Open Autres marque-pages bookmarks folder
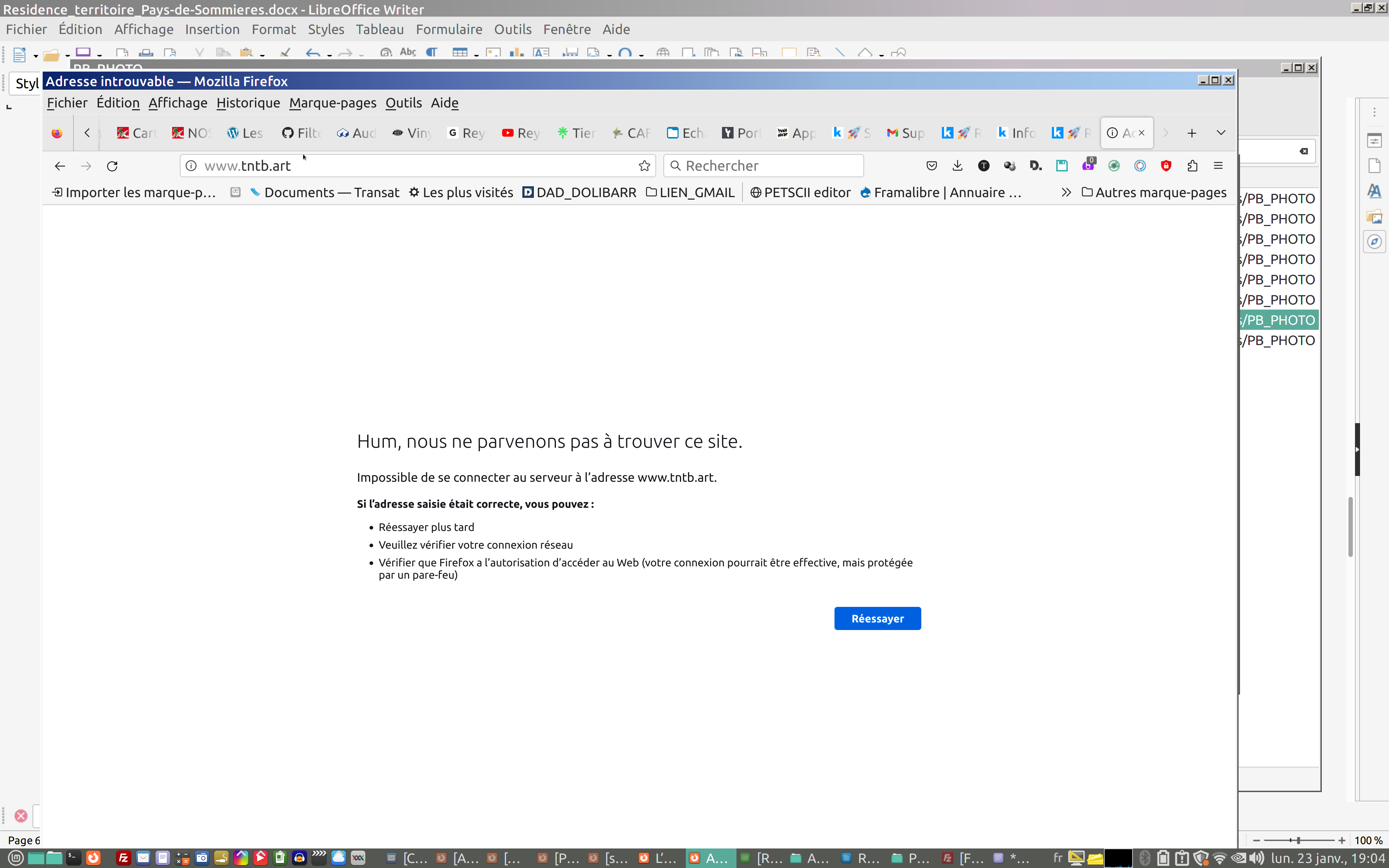1389x868 pixels. 1154,192
